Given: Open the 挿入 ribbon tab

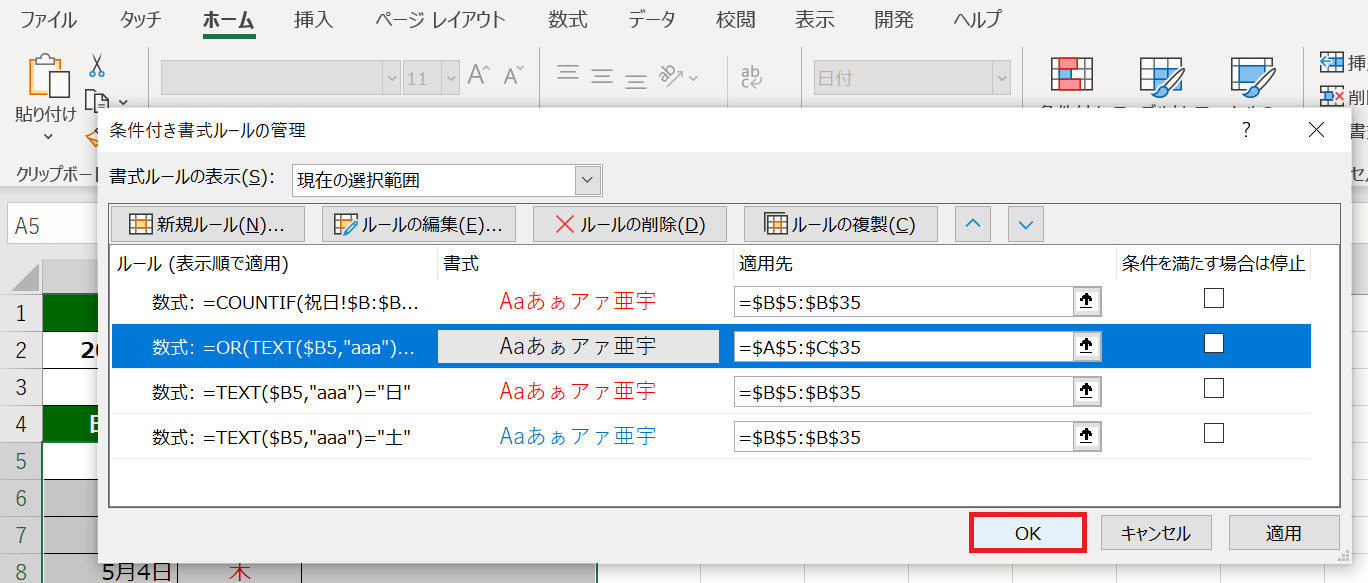Looking at the screenshot, I should pyautogui.click(x=315, y=20).
